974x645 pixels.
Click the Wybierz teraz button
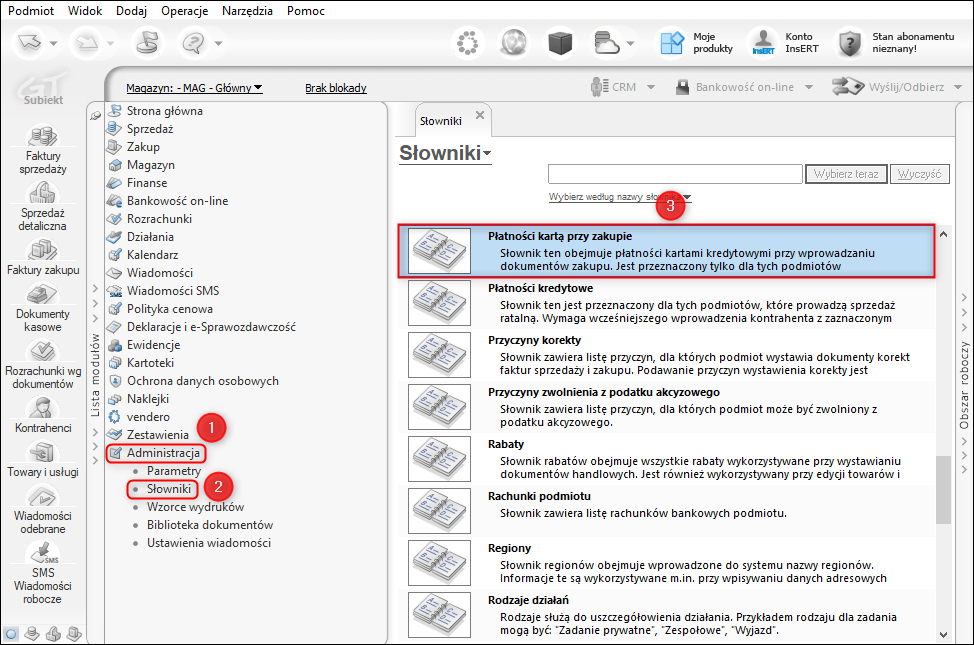click(x=846, y=174)
